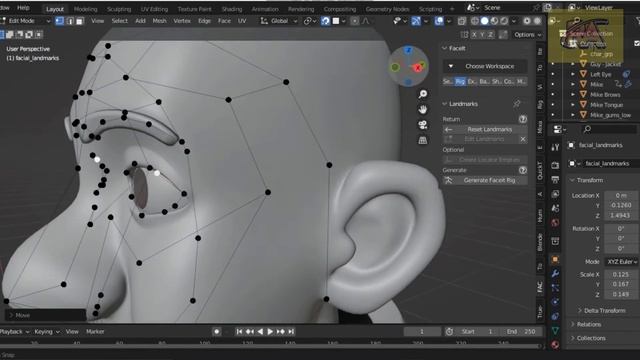This screenshot has height=360, width=640.
Task: Select edge select mode icon
Action: [70, 21]
